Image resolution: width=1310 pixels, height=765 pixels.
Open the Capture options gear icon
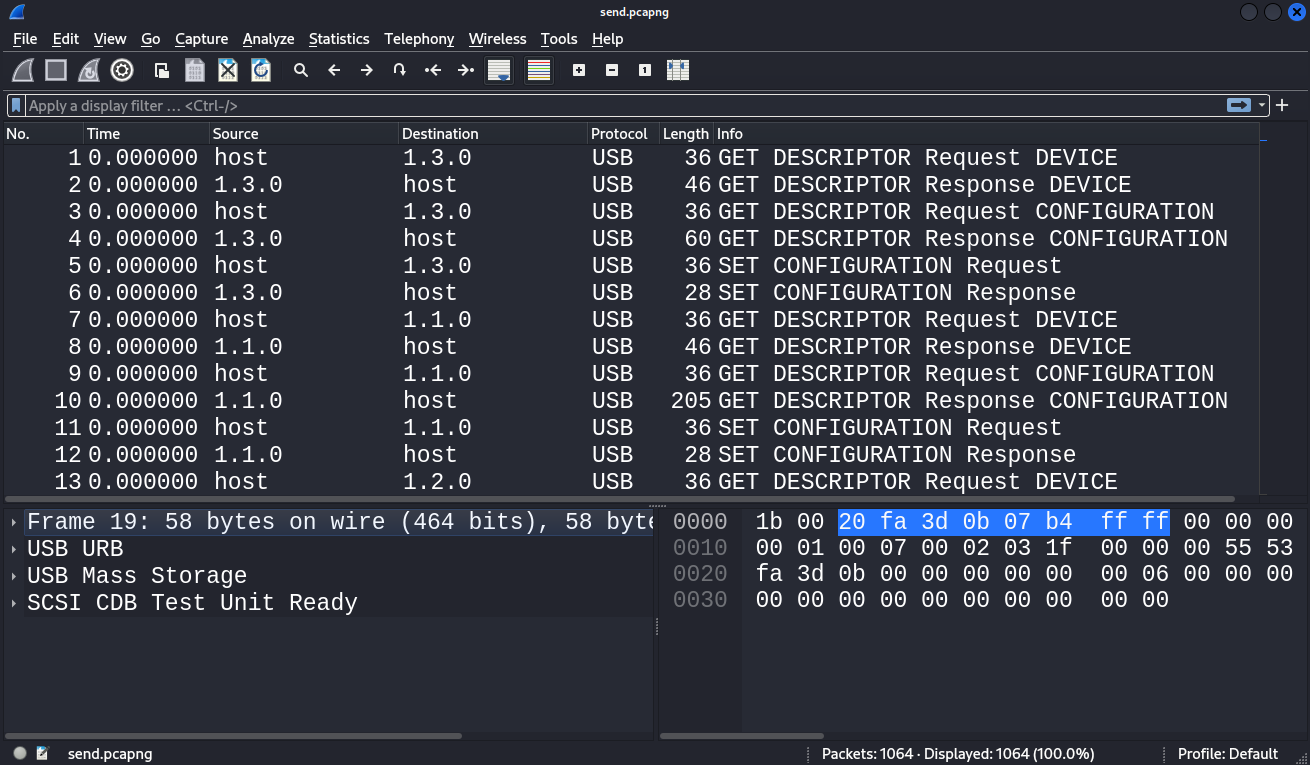[122, 70]
